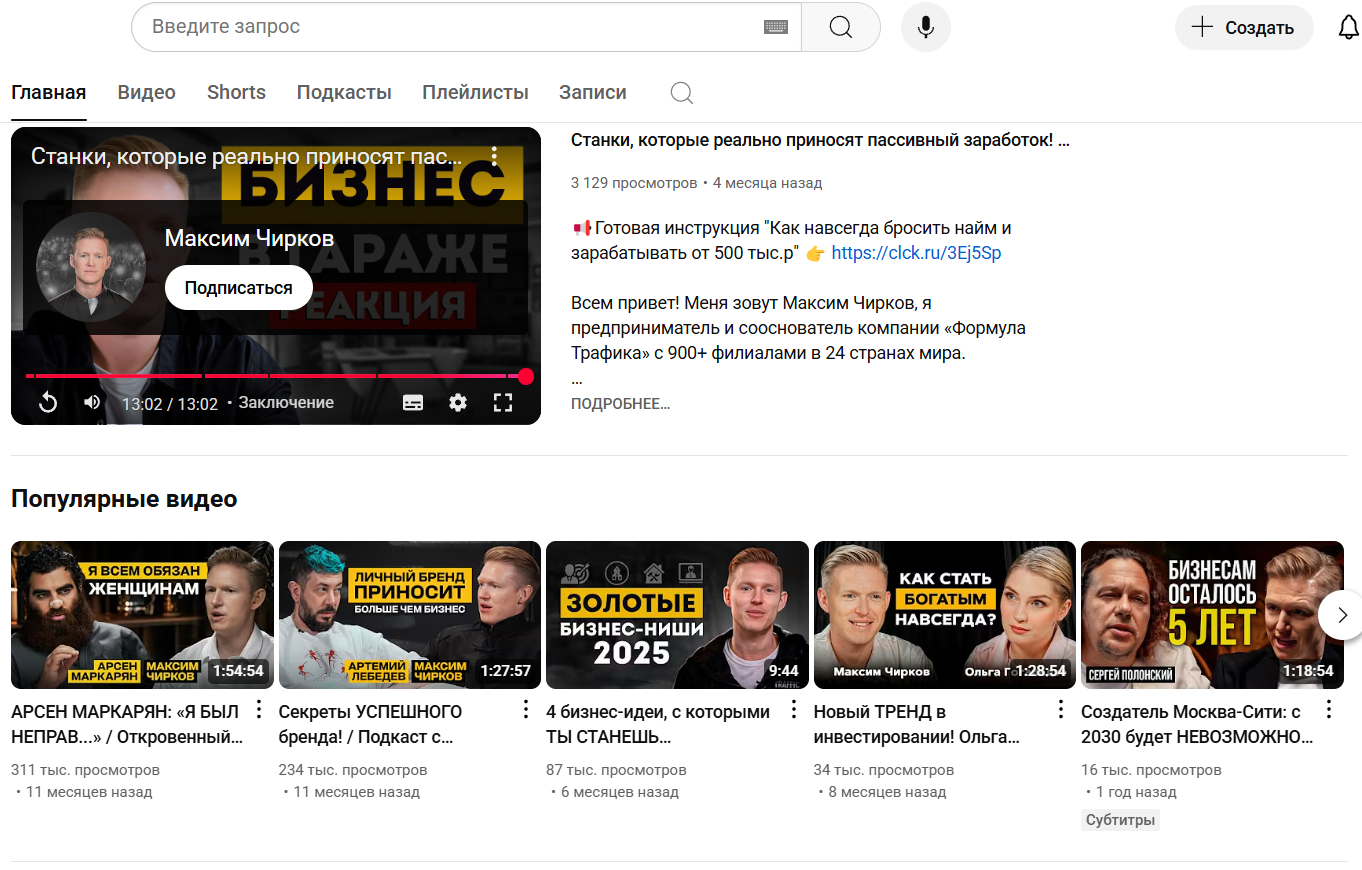The height and width of the screenshot is (870, 1362).
Task: Click the Субтитры badge
Action: click(x=1120, y=820)
